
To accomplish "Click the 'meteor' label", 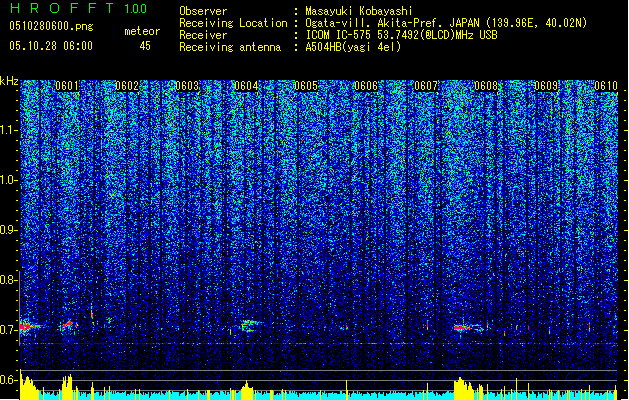I will coord(142,31).
